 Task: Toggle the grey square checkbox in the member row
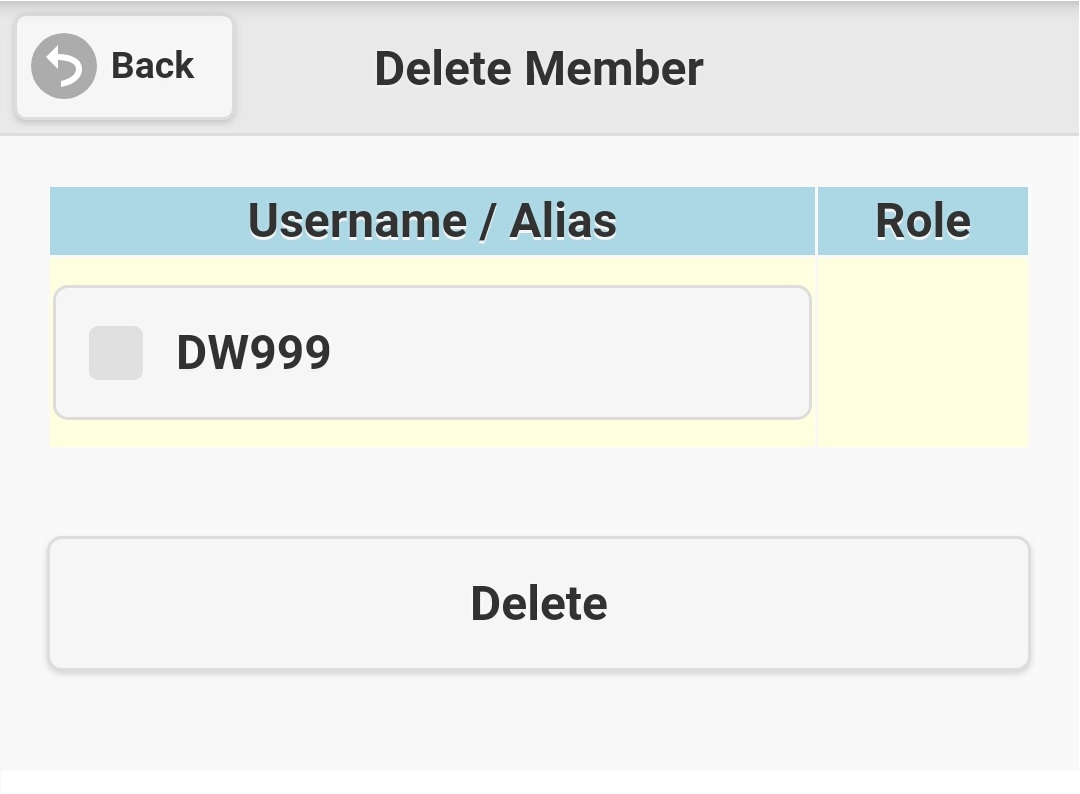pos(116,353)
